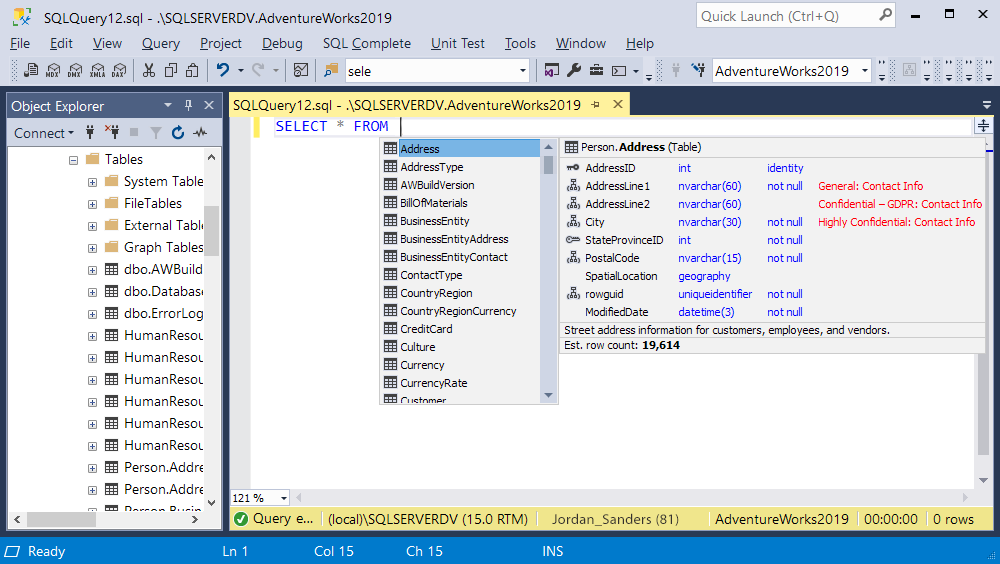Pick CurrencyRate in the suggestion list

coord(460,383)
